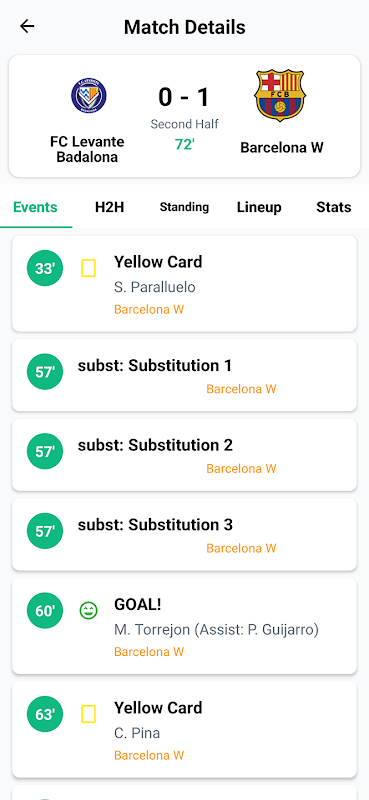Tap the Barcelona W label under GOAL!
The image size is (369, 800).
[149, 652]
